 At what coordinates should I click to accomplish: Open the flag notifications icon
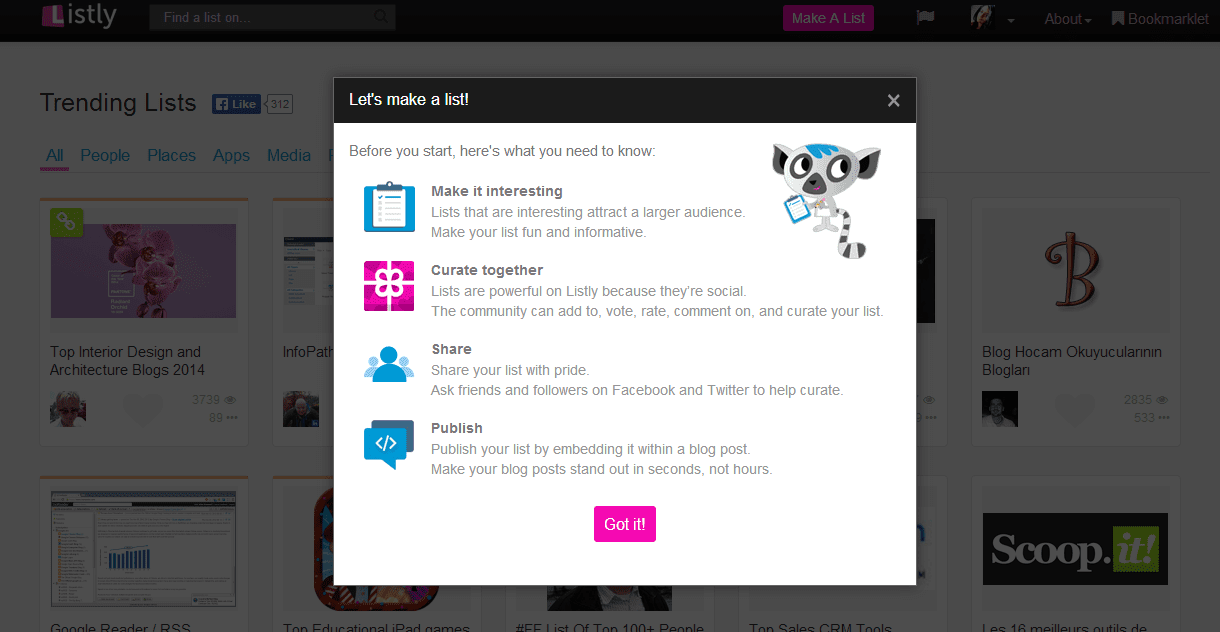tap(925, 18)
